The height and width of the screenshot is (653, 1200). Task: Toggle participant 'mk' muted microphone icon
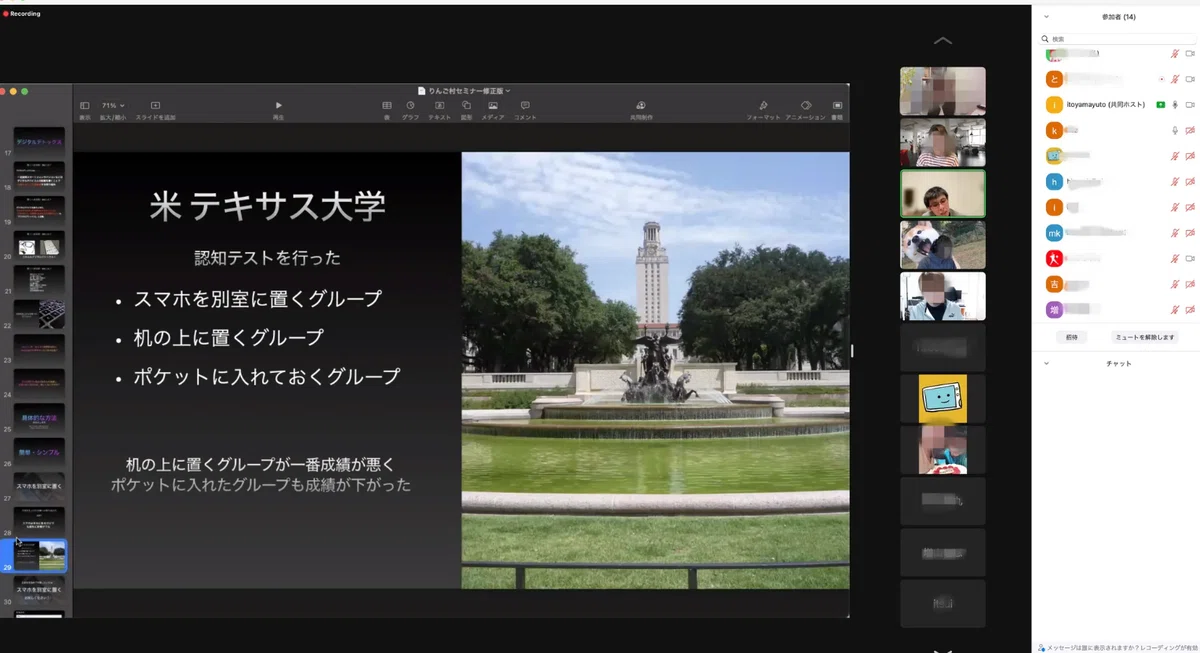point(1175,233)
